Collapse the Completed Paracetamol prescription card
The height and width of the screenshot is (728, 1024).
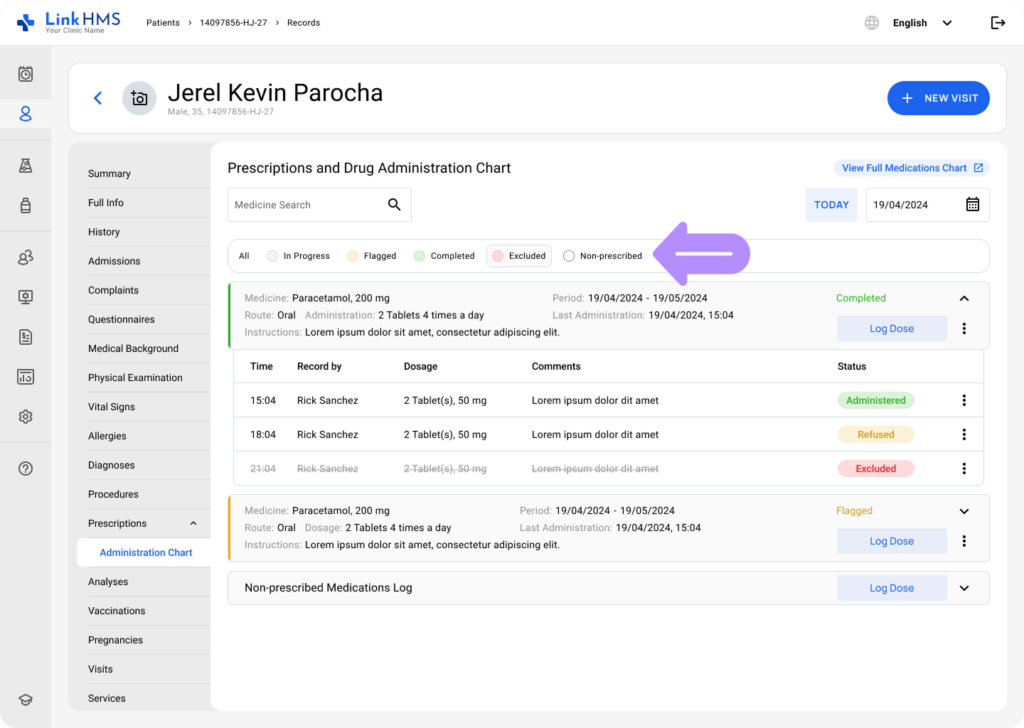tap(964, 298)
